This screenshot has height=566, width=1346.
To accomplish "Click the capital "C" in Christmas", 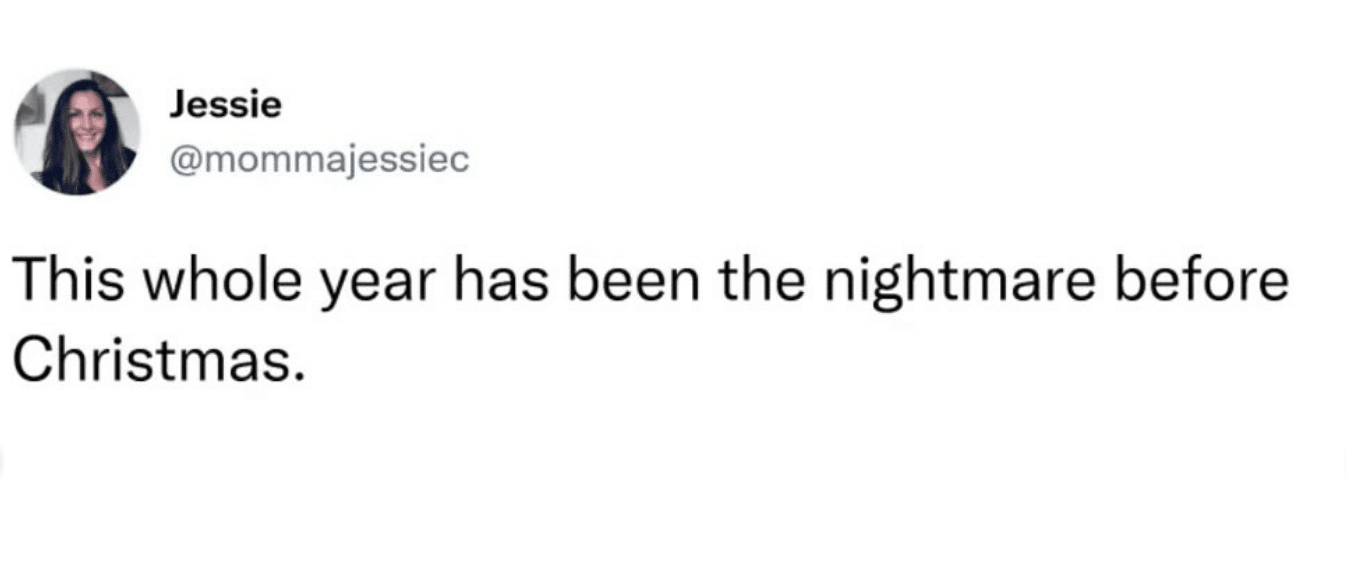I will pyautogui.click(x=32, y=359).
